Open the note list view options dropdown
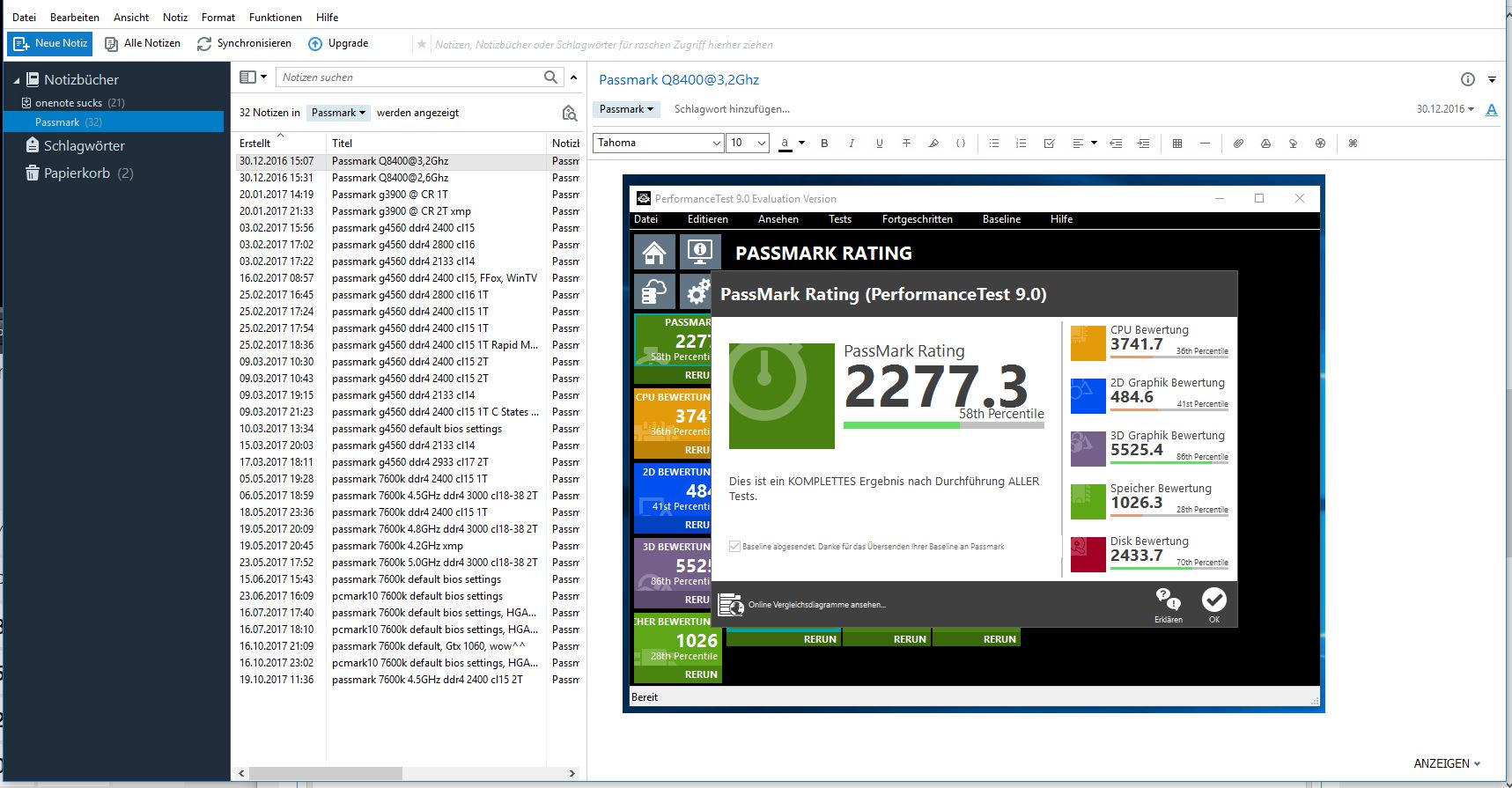Screen dimensions: 1512x788 tap(253, 77)
